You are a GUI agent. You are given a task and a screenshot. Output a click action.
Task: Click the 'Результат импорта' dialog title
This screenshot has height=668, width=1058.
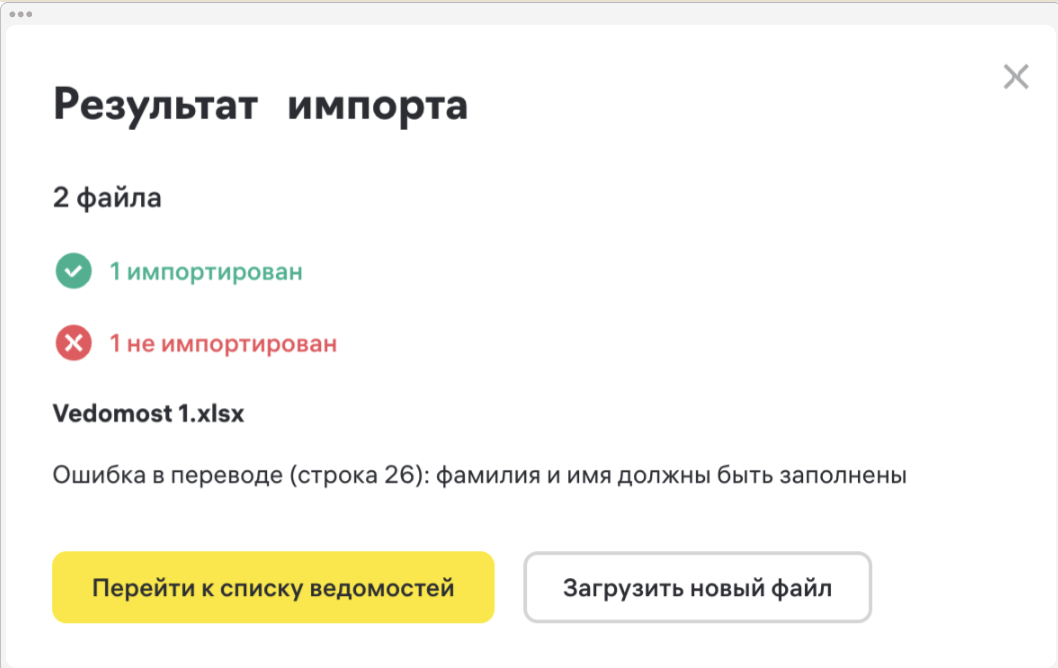coord(260,105)
